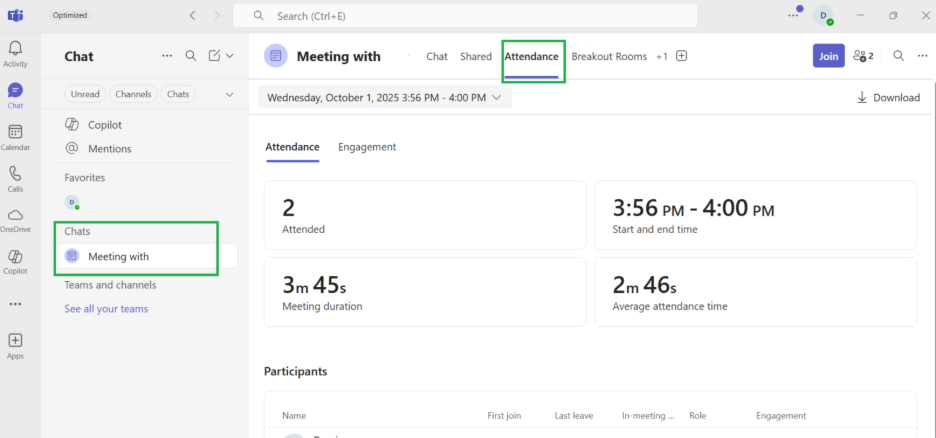Image resolution: width=936 pixels, height=438 pixels.
Task: Select the Chat icon in left rail
Action: click(15, 96)
